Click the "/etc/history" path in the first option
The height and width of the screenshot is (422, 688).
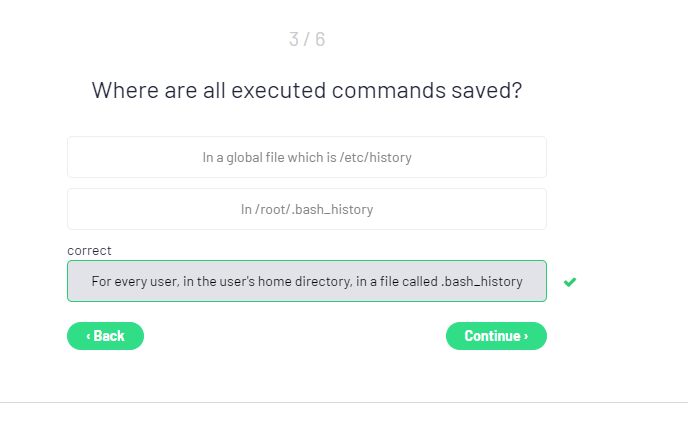(377, 157)
